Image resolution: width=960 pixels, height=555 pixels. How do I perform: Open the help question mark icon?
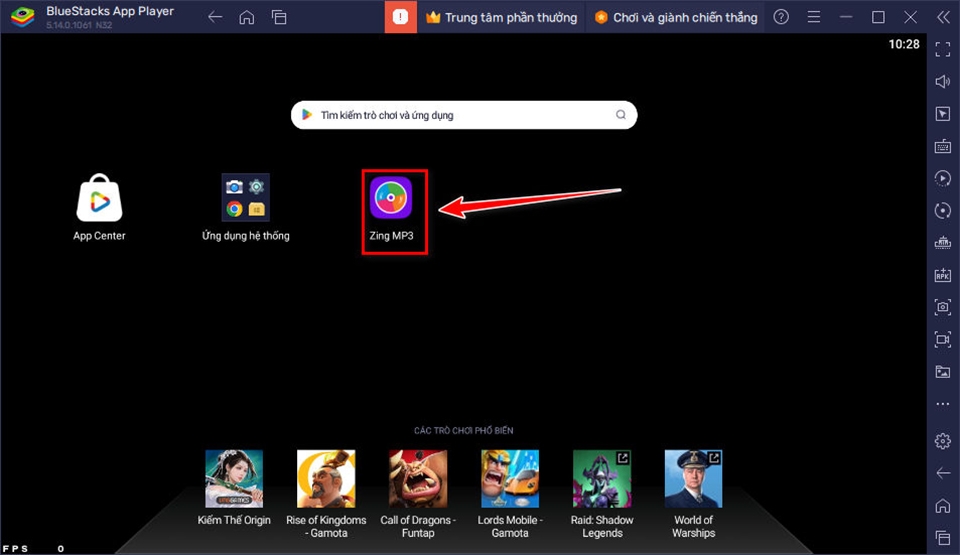point(781,17)
